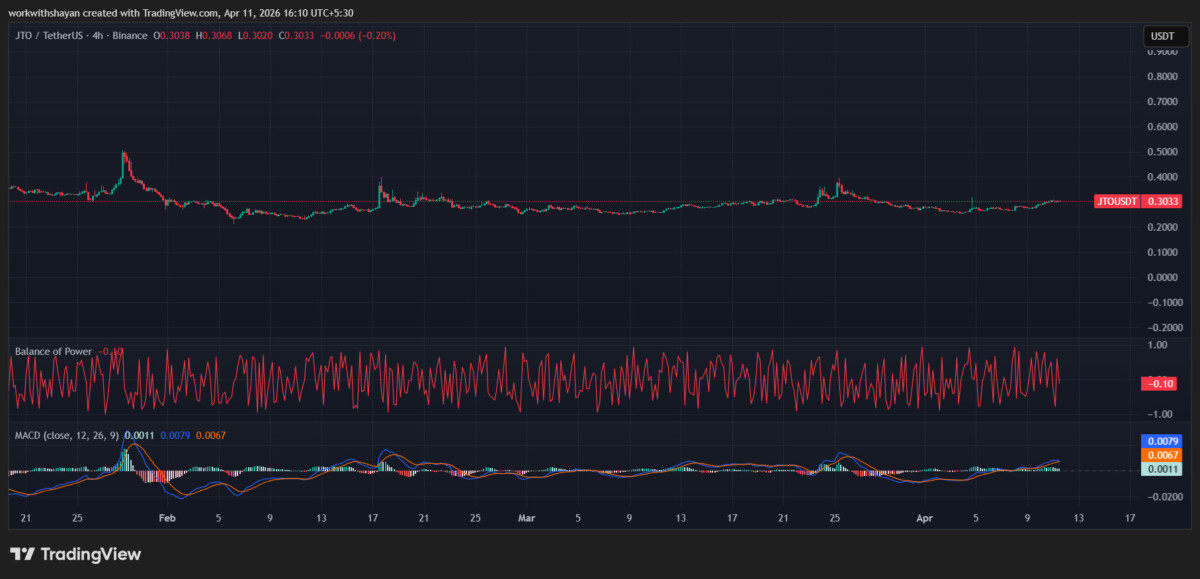Screen dimensions: 1200x579
Task: Click the TradingView logo icon
Action: point(22,554)
